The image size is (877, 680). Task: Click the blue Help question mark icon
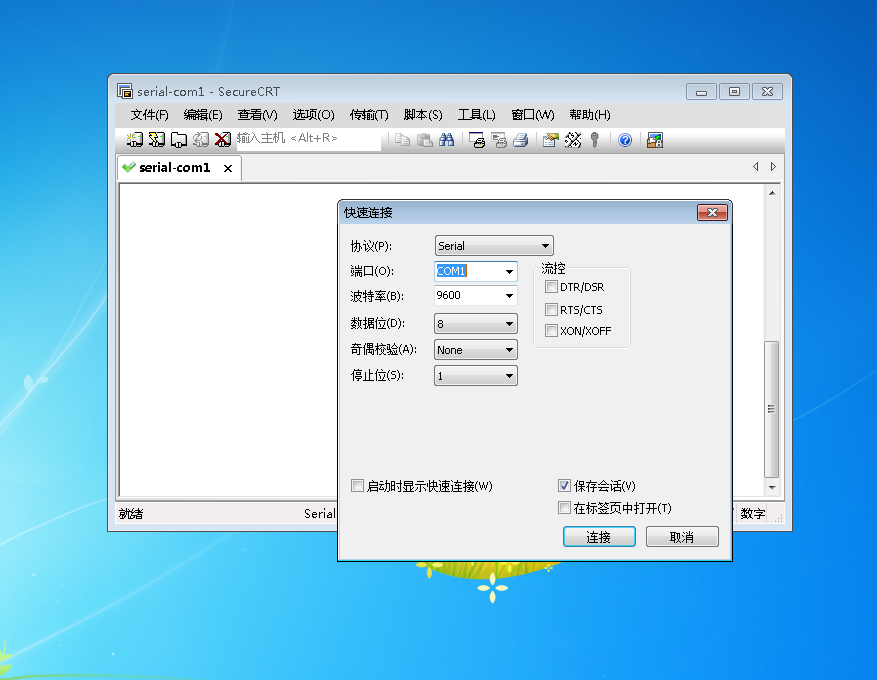tap(625, 139)
